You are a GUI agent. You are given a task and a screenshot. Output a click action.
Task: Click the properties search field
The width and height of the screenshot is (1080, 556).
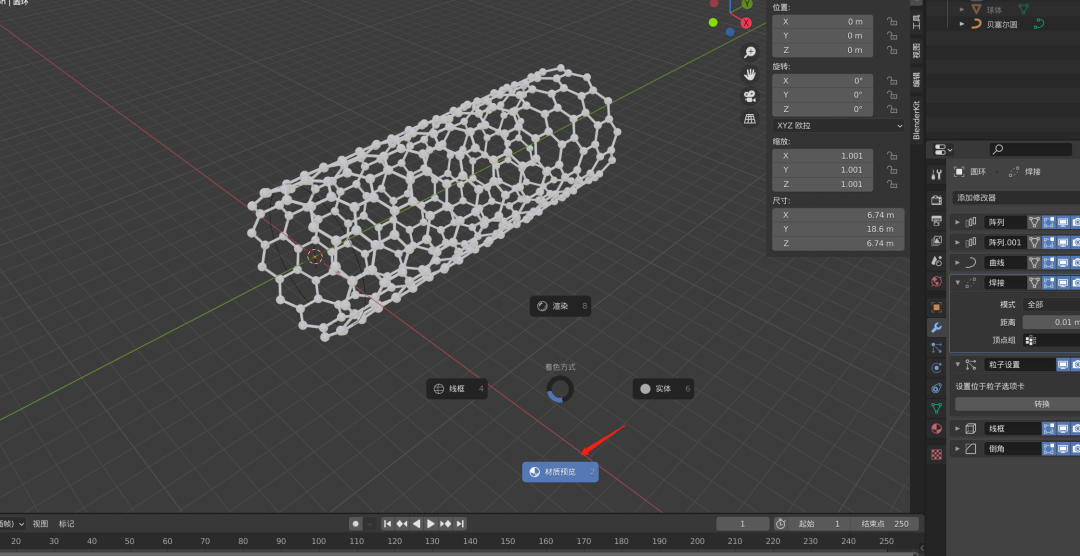(x=1030, y=150)
